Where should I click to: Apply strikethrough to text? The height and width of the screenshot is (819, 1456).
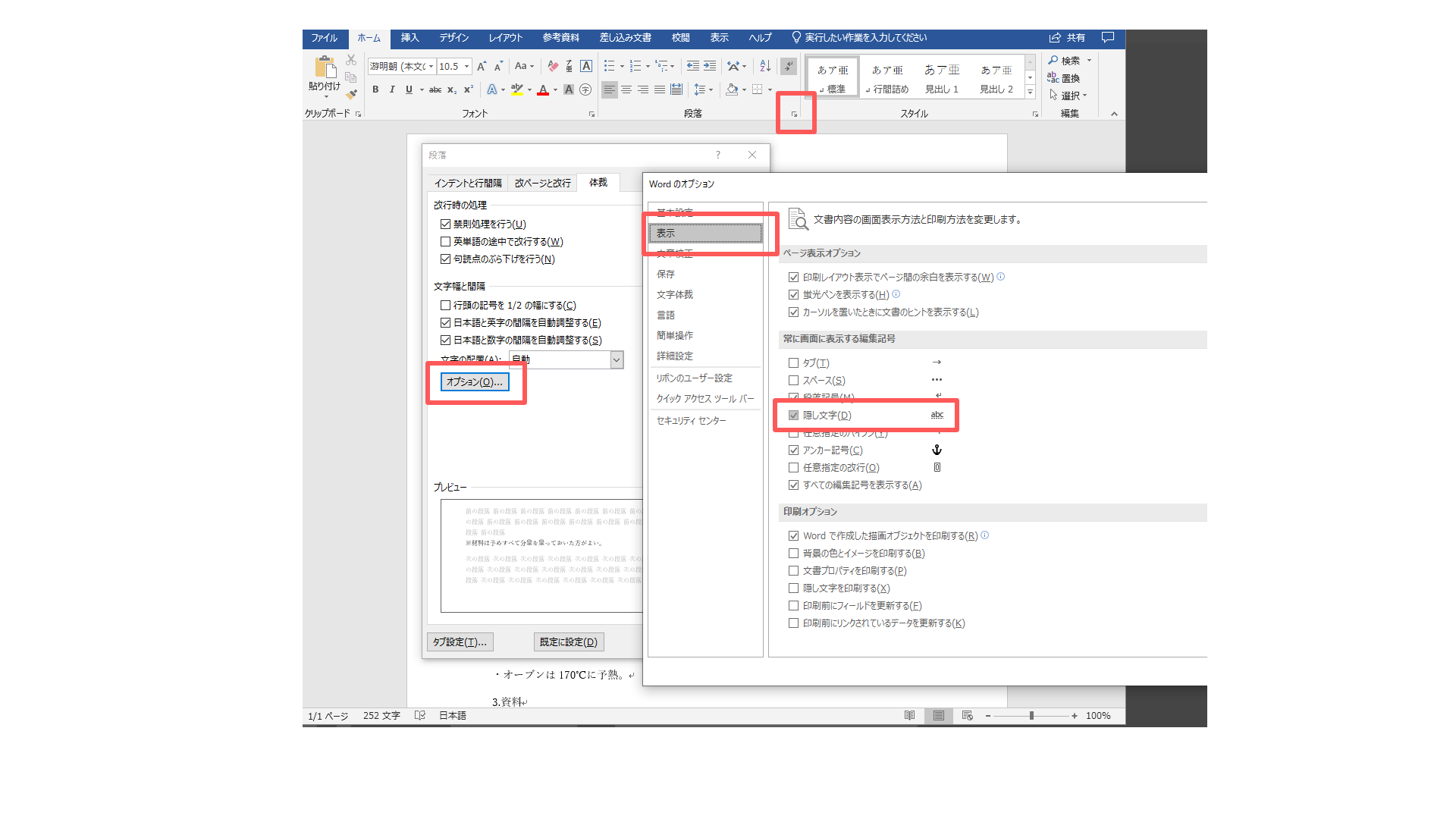pyautogui.click(x=435, y=89)
